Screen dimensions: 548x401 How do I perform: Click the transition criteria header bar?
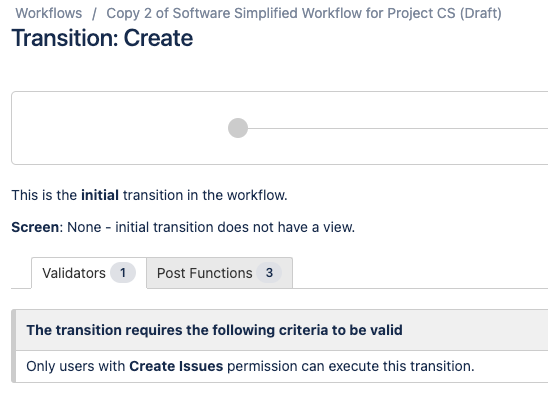pos(282,330)
